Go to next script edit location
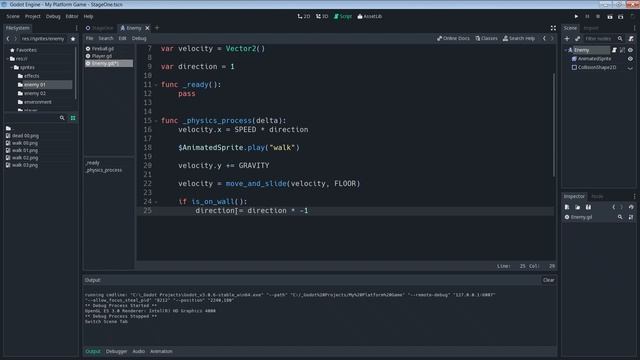The height and width of the screenshot is (360, 640). [552, 38]
